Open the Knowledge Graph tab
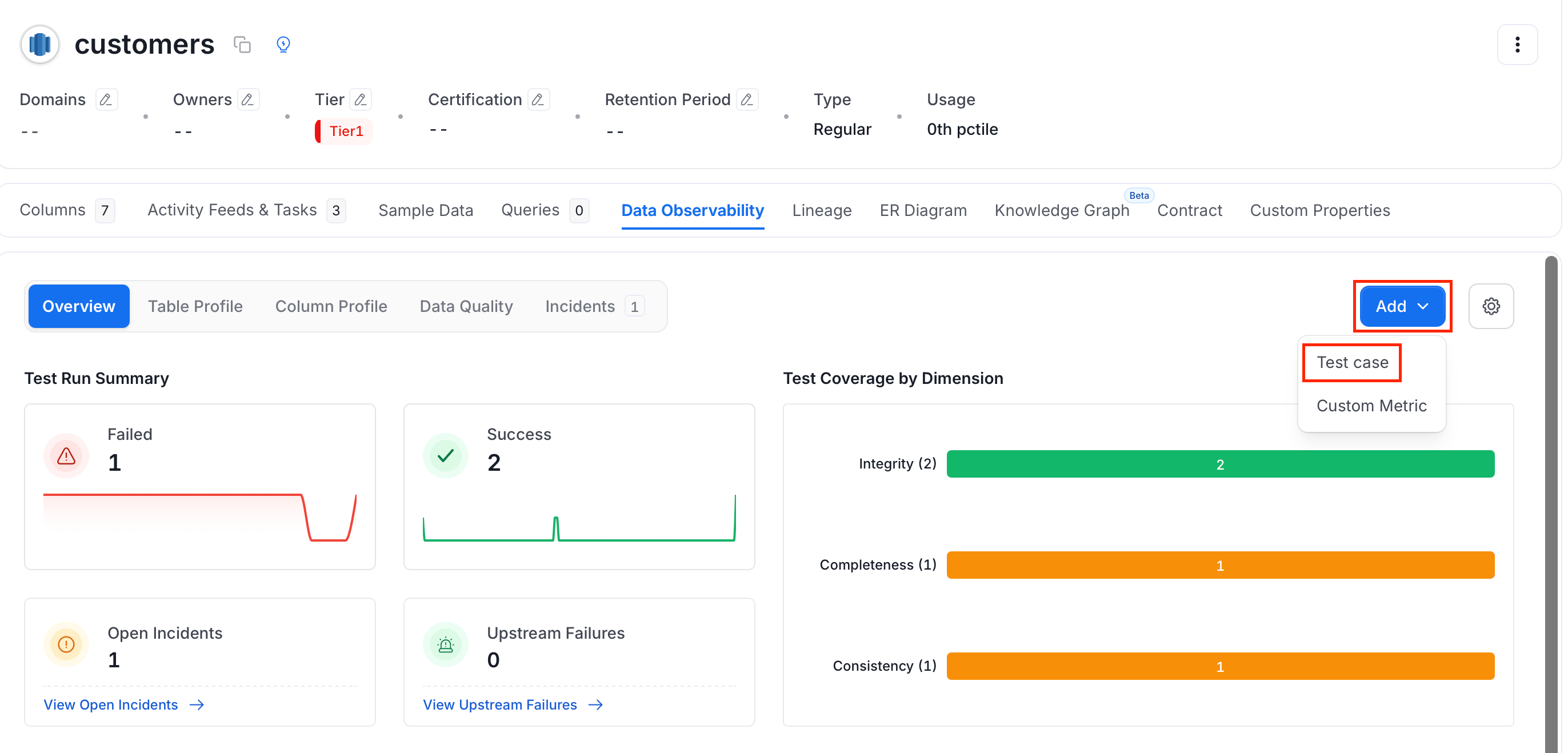1568x753 pixels. coord(1062,211)
